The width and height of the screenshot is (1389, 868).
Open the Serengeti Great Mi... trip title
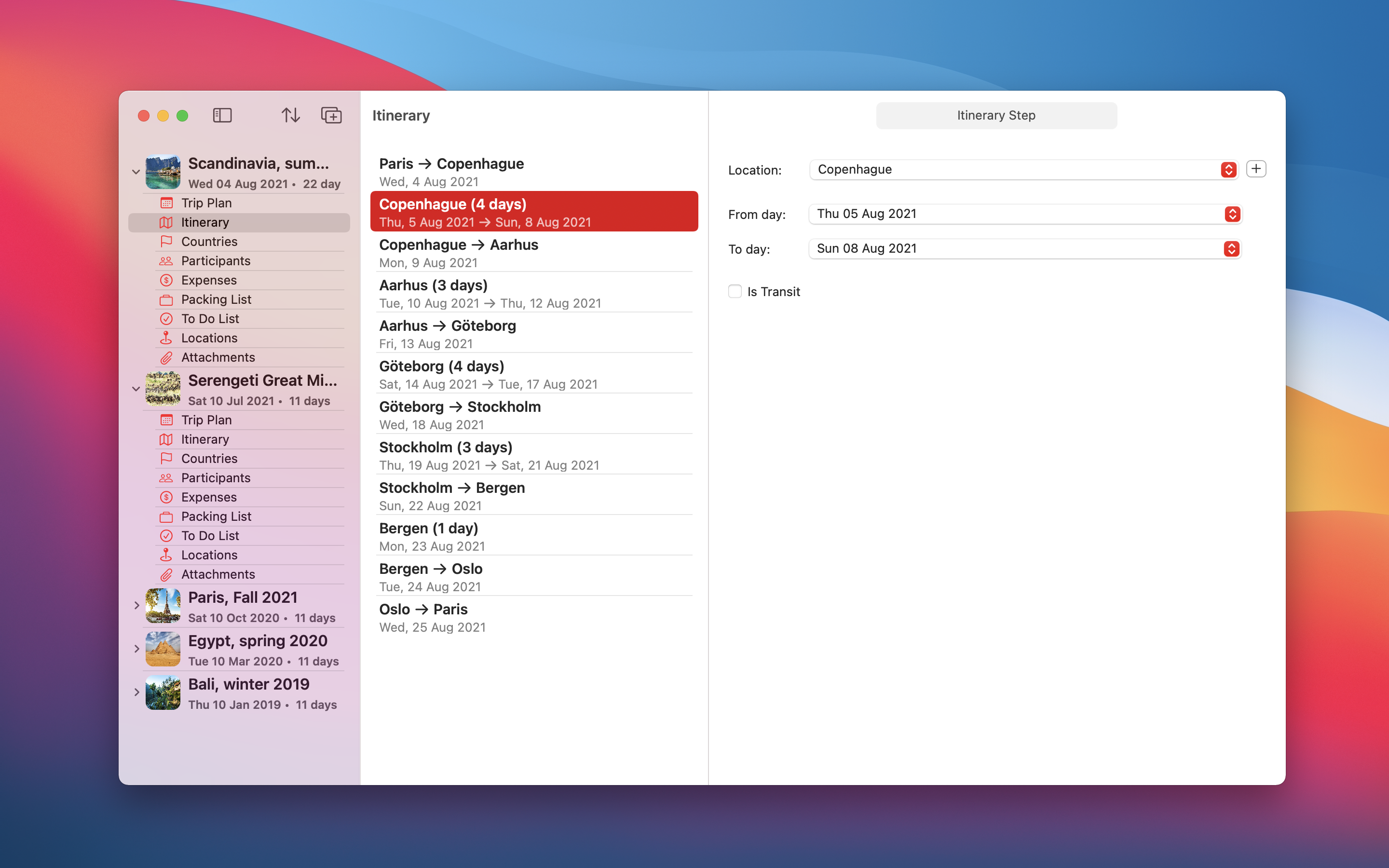(x=262, y=380)
